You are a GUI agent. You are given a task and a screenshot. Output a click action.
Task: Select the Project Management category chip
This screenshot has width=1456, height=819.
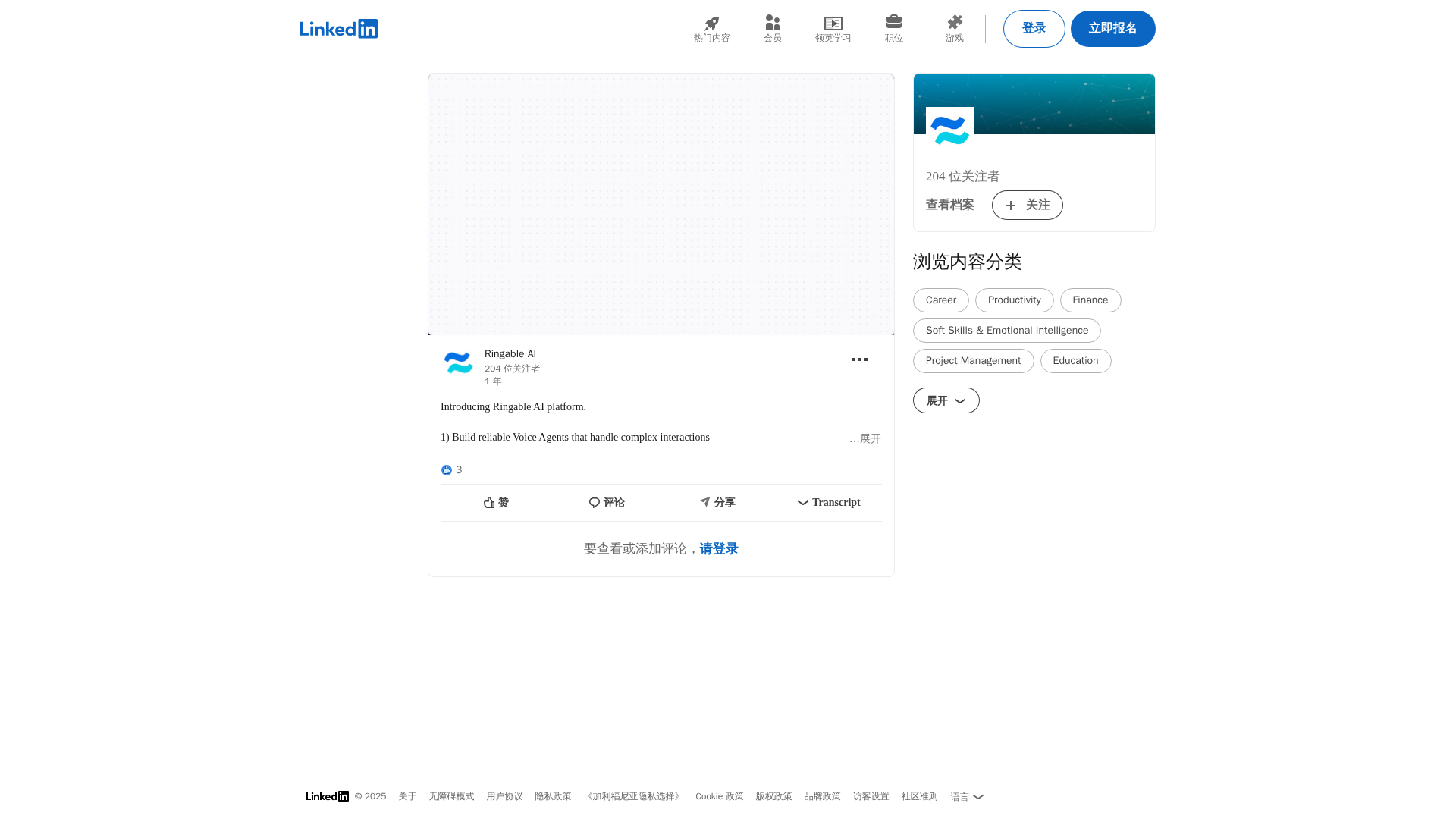tap(973, 361)
